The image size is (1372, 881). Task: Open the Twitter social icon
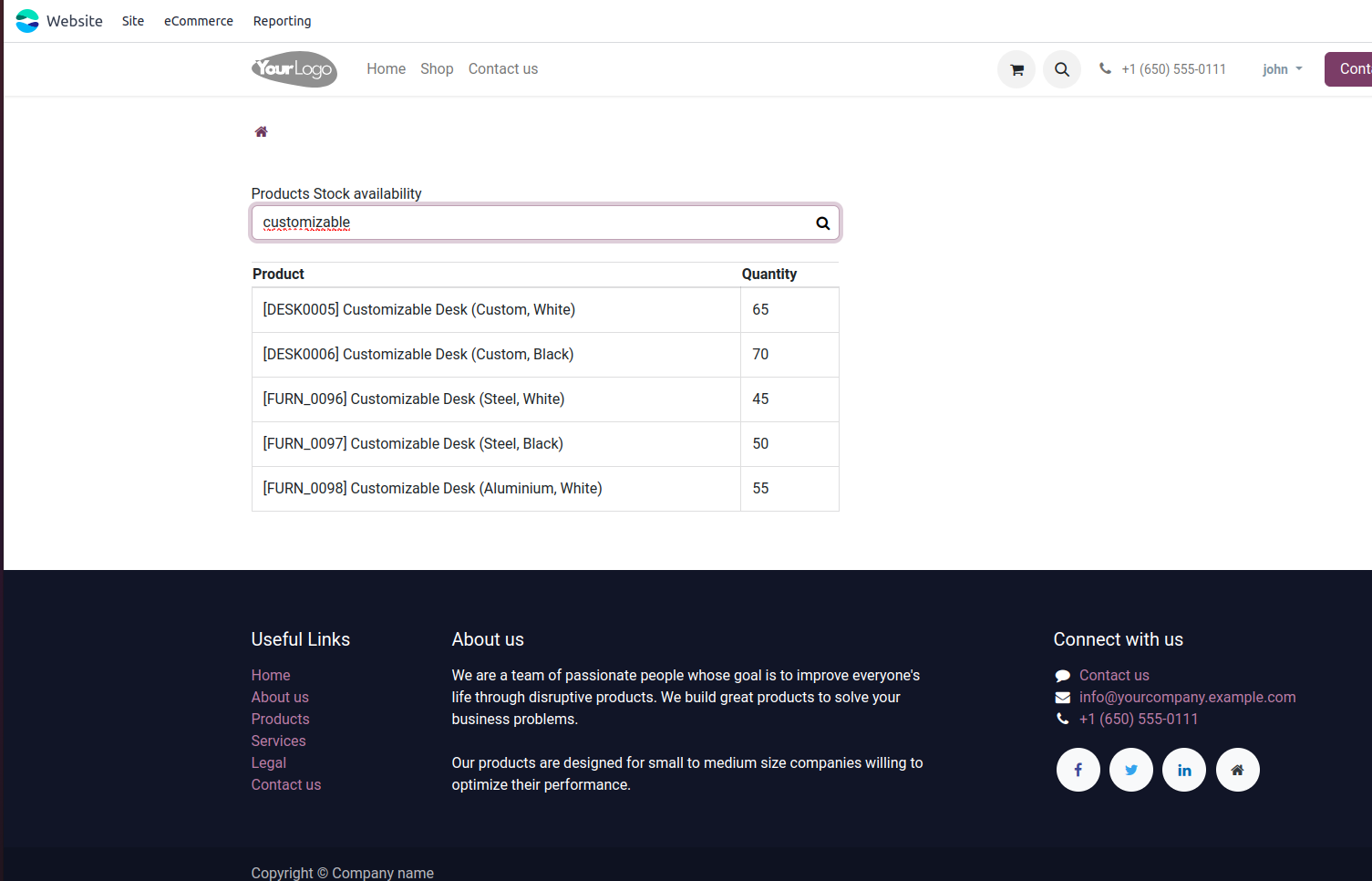click(1131, 770)
